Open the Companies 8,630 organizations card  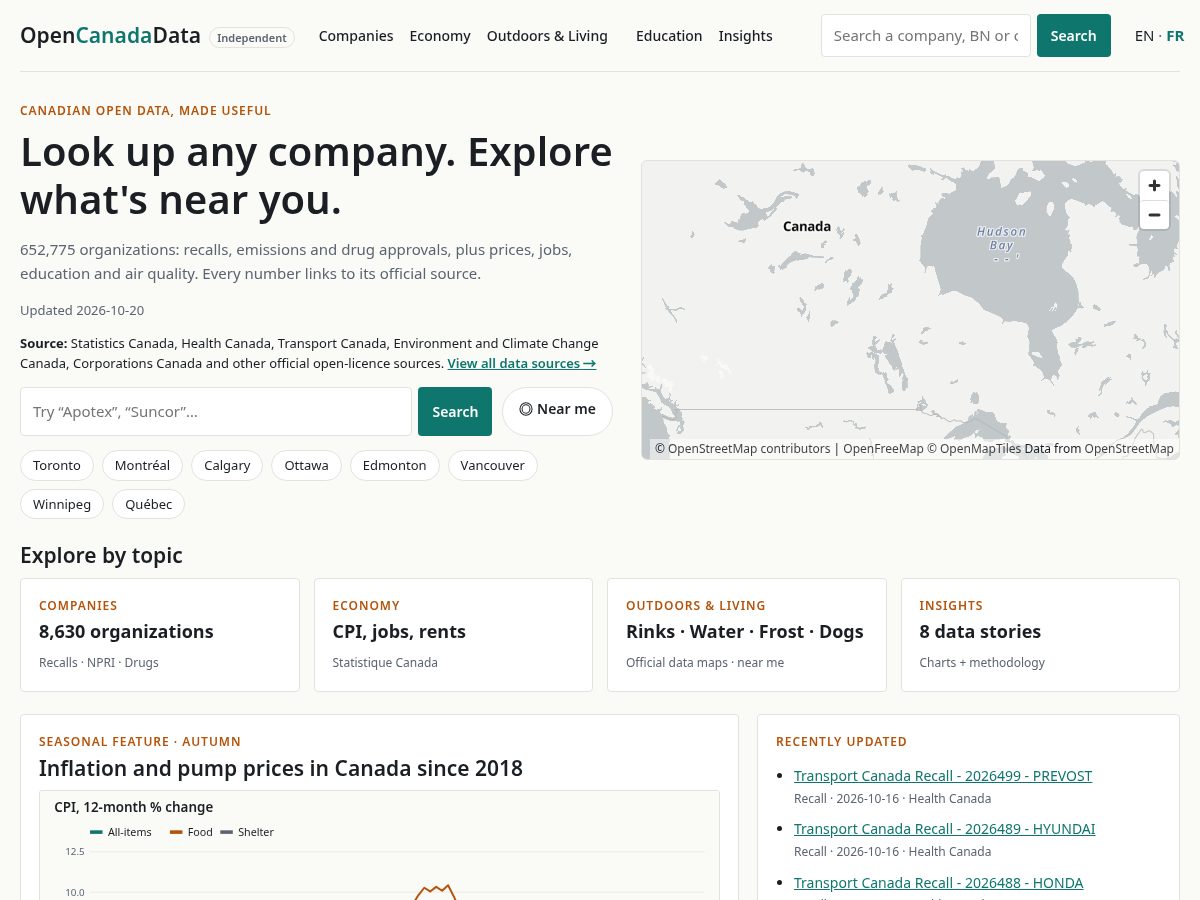[160, 635]
